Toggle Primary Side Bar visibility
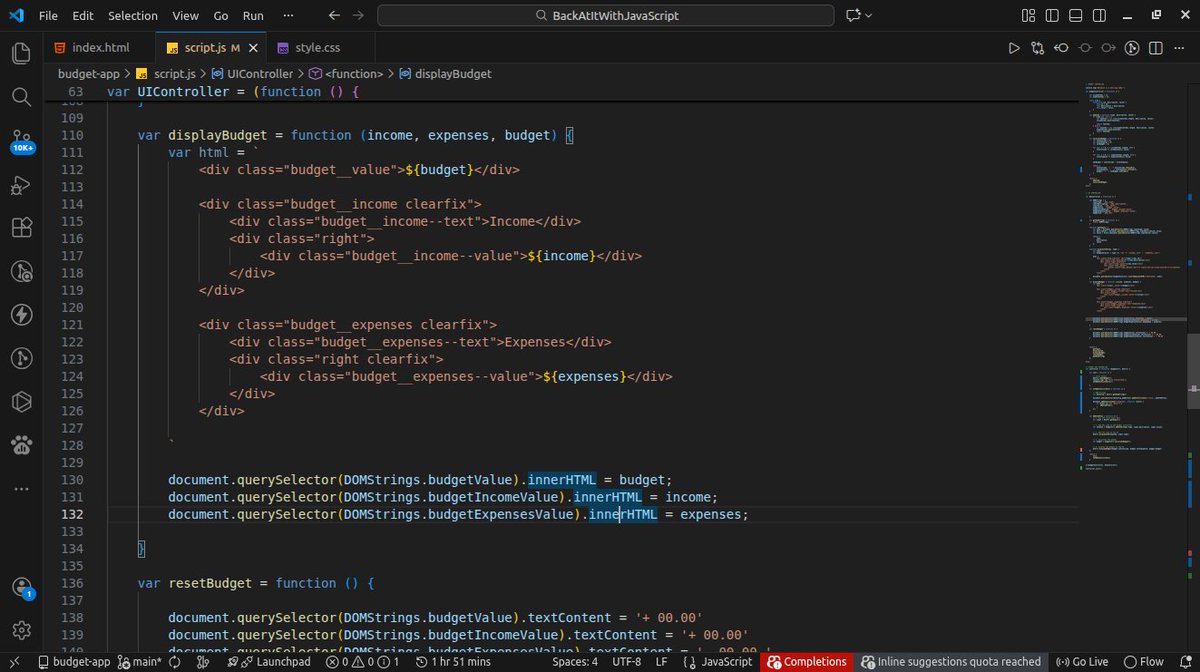Viewport: 1200px width, 672px height. 1052,16
